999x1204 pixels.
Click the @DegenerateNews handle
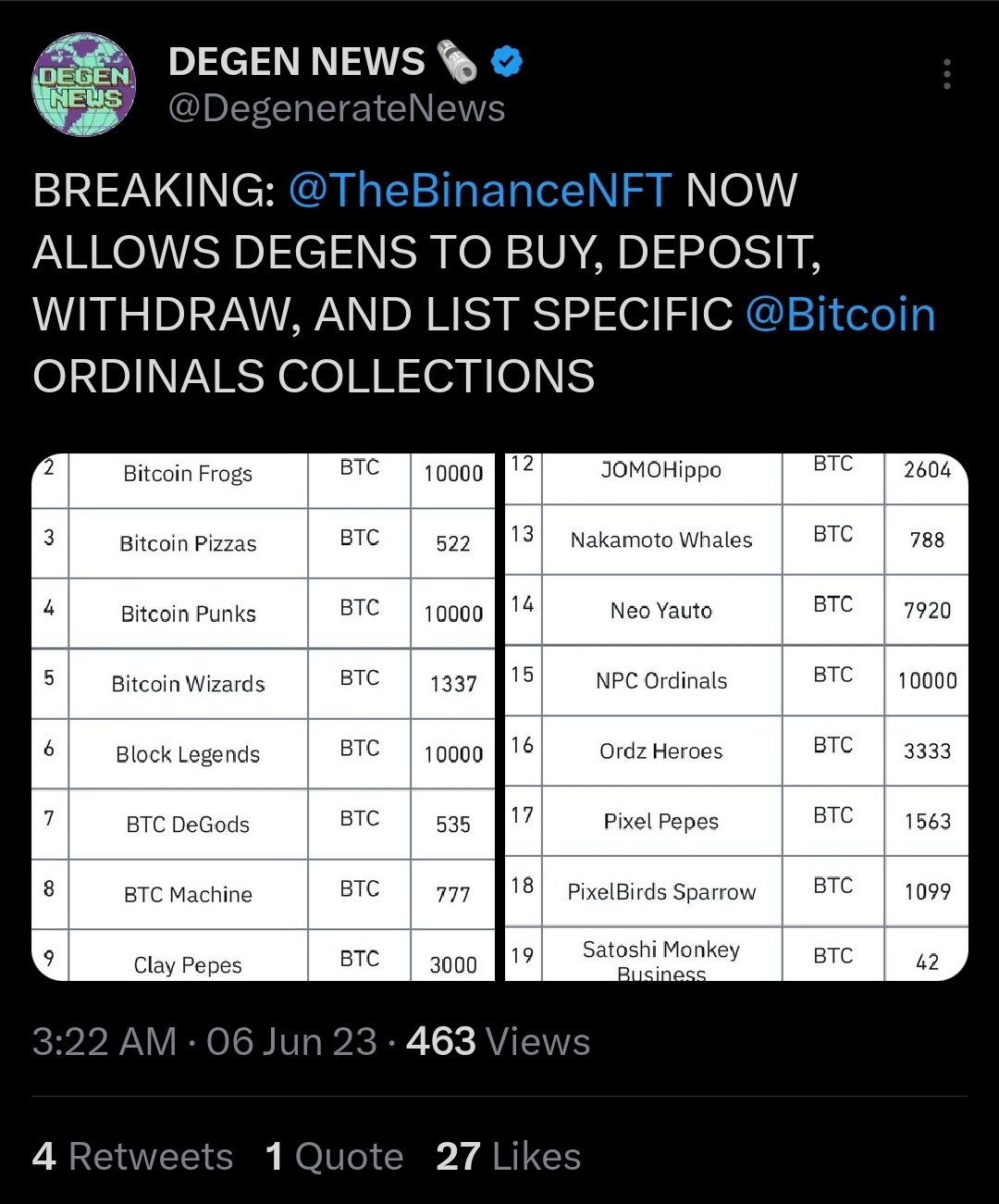(x=337, y=108)
